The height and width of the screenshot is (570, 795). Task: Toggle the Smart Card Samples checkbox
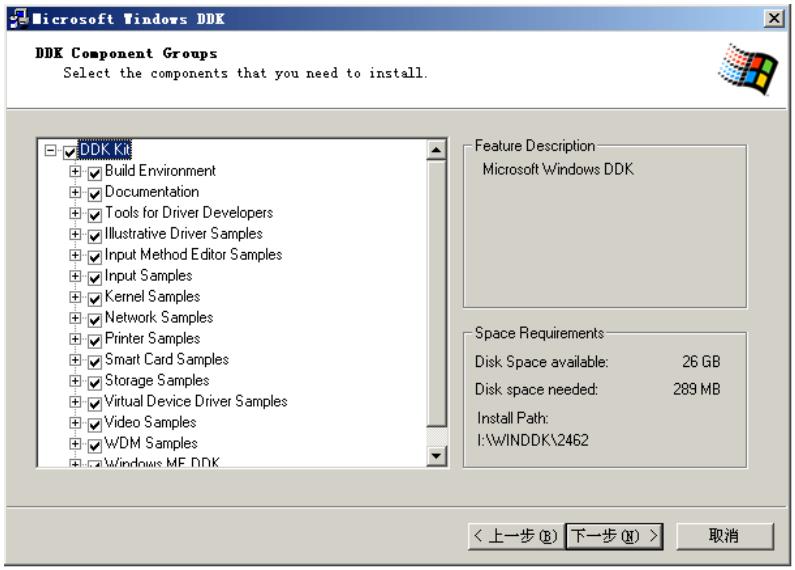click(95, 362)
